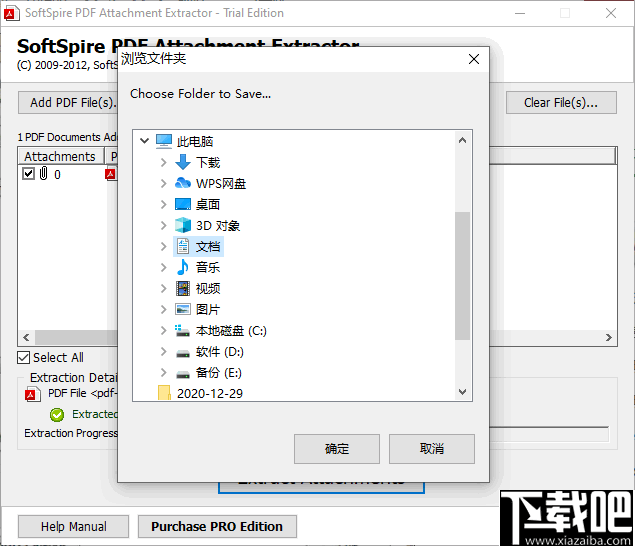Click the app icon in the title bar

(11, 13)
